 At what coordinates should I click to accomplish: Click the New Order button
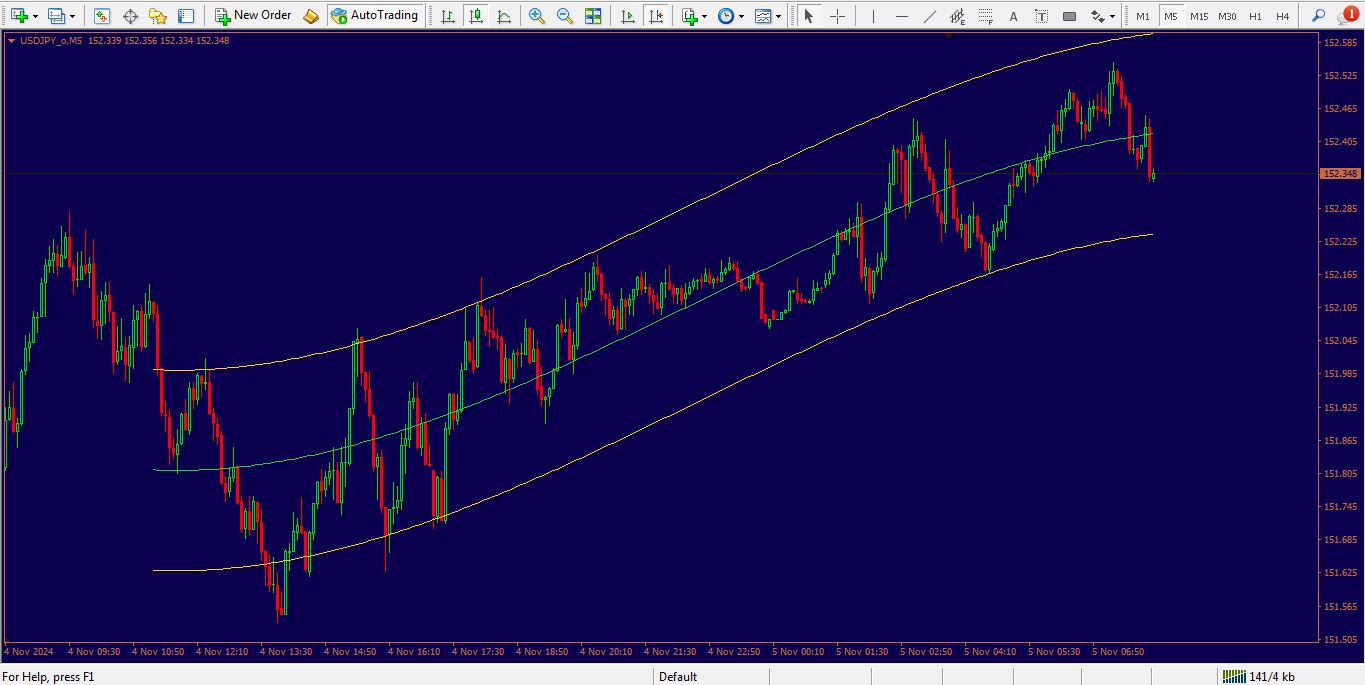[x=253, y=16]
